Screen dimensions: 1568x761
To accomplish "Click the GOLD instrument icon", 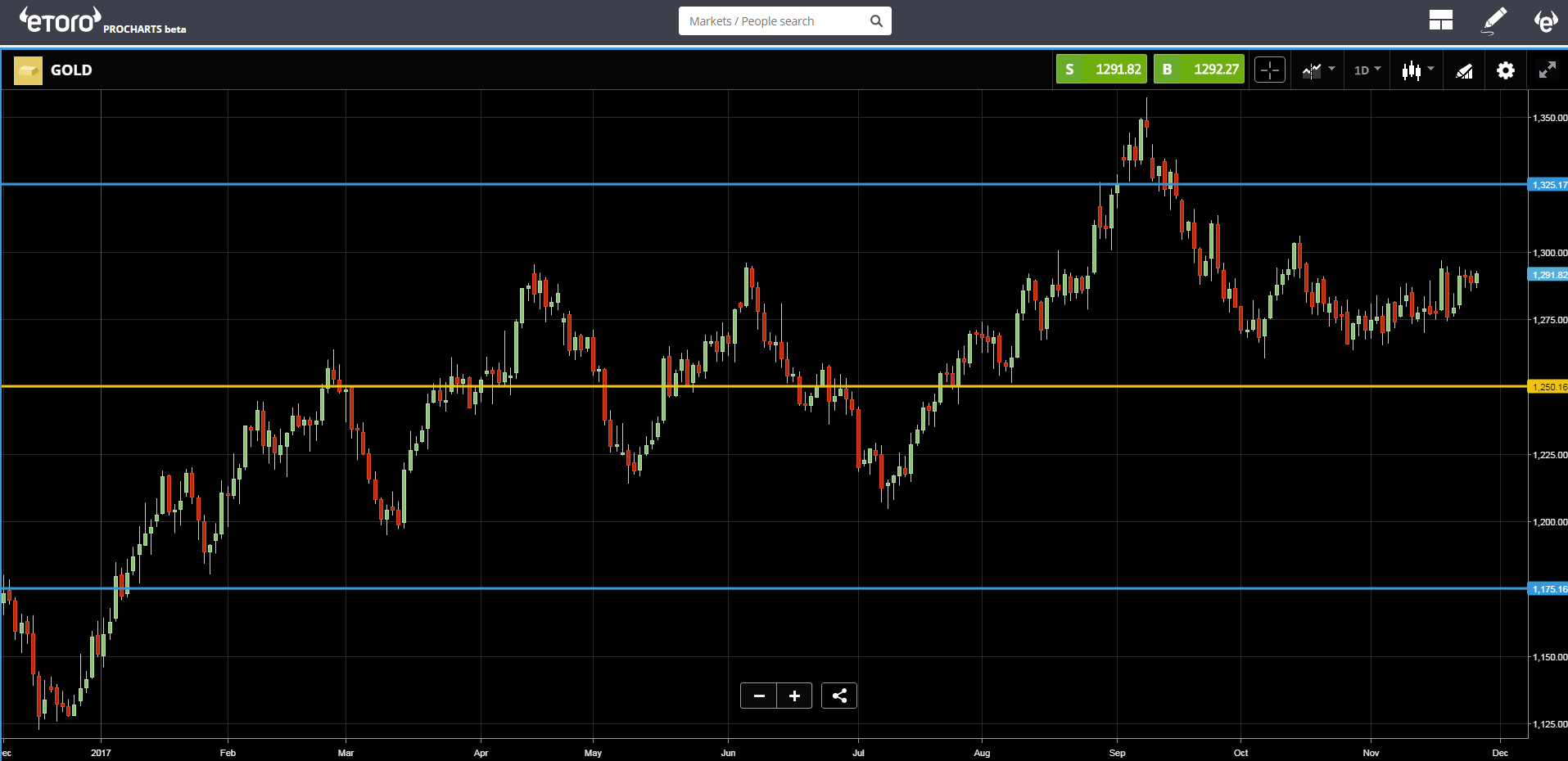I will pos(28,70).
